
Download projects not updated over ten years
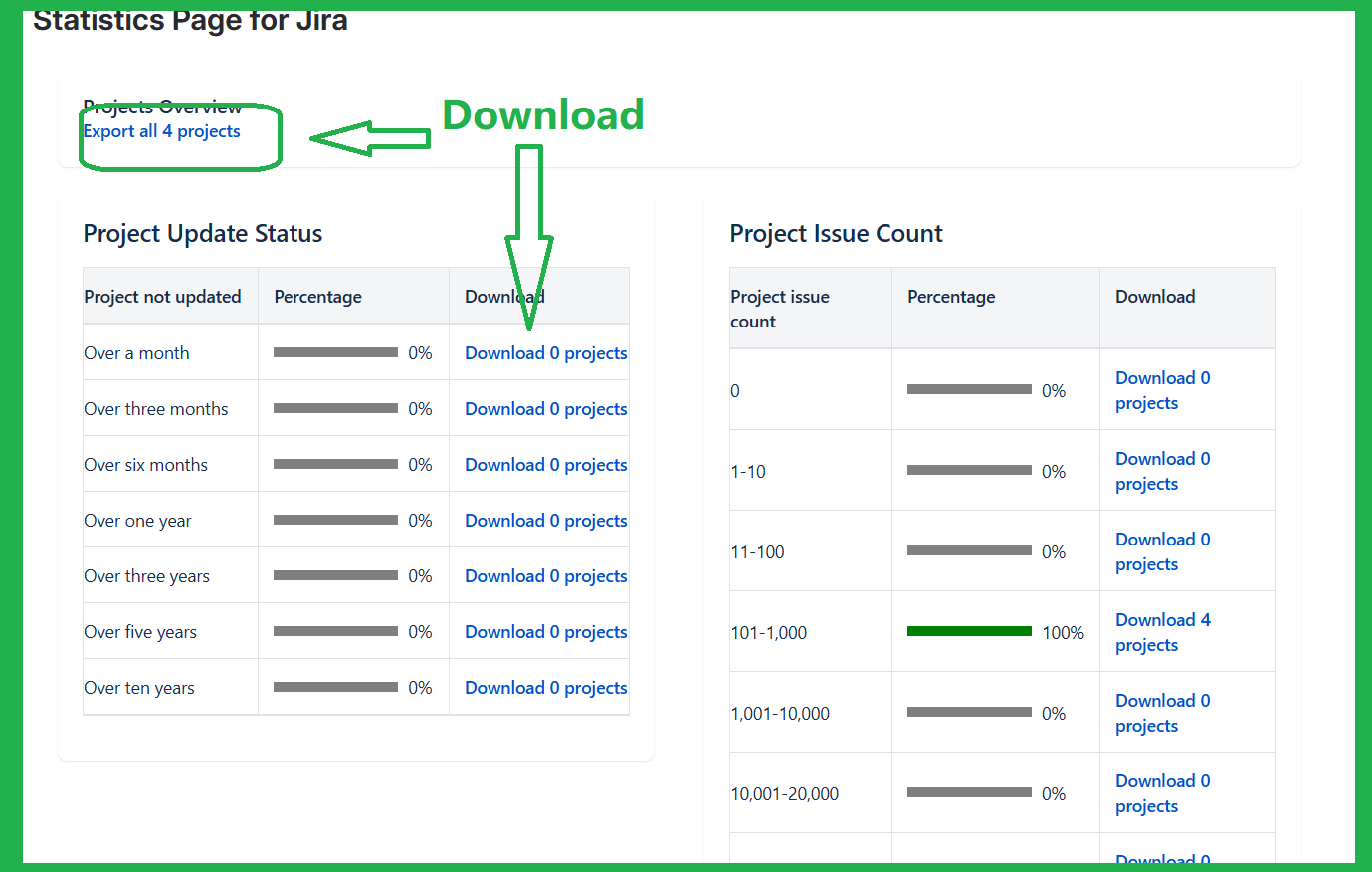546,688
